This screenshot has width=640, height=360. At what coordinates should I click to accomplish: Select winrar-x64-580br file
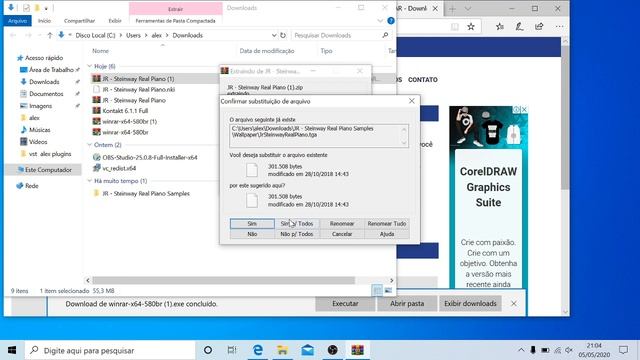click(x=125, y=132)
